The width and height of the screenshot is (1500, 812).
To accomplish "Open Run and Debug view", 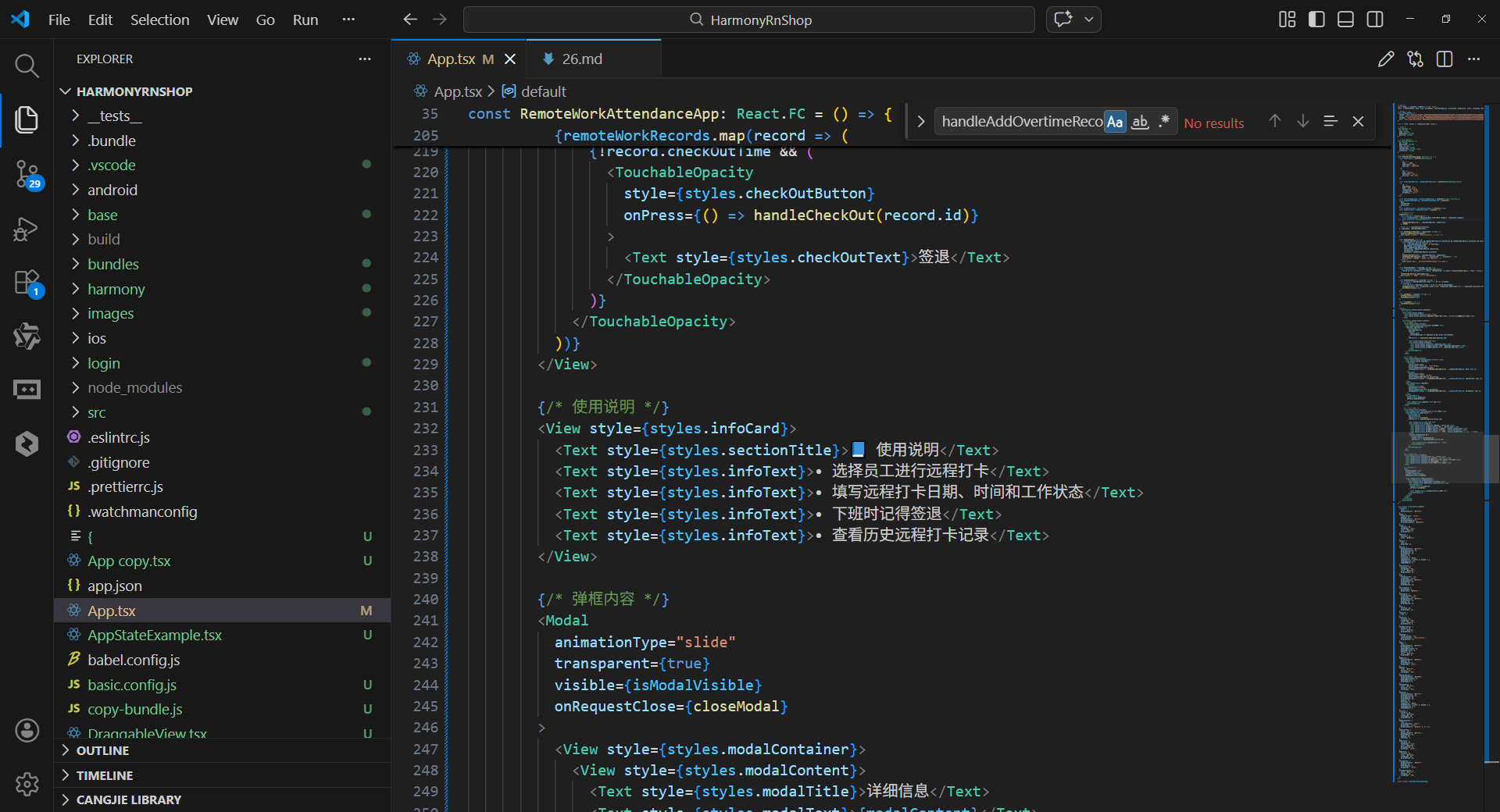I will click(27, 229).
